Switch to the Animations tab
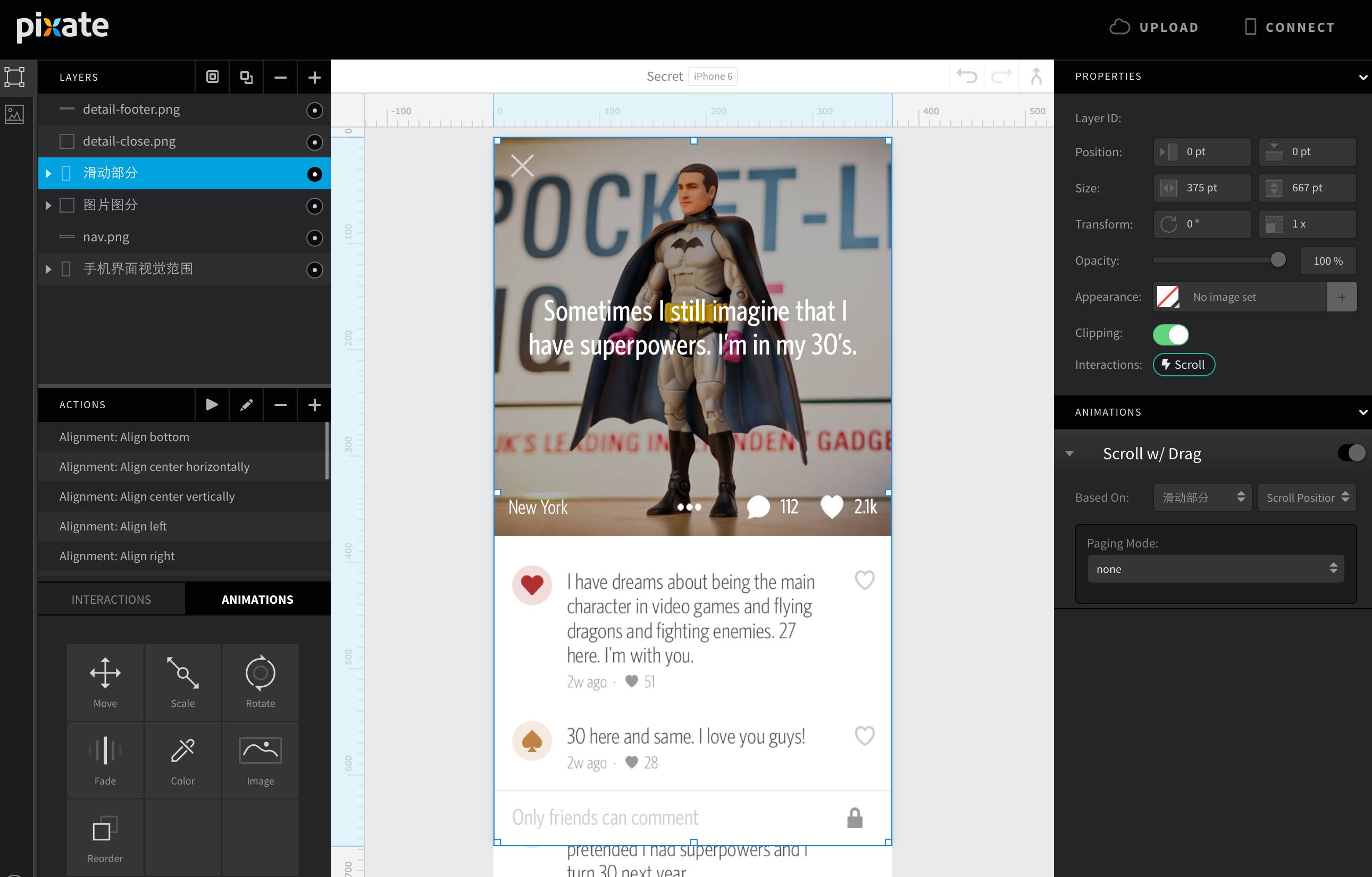Screen dimensions: 1372x877 (x=257, y=599)
